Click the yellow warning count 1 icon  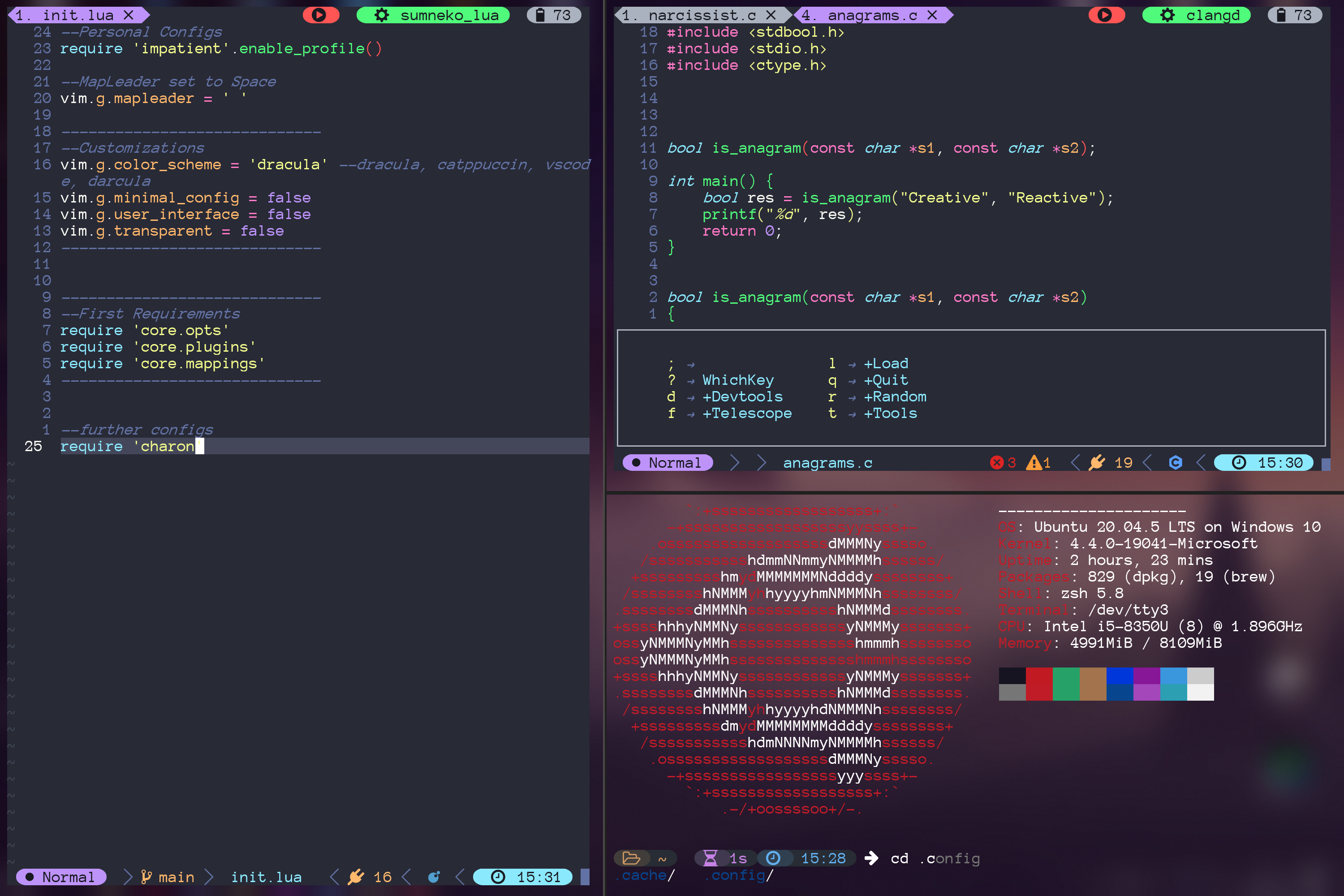click(x=1034, y=462)
